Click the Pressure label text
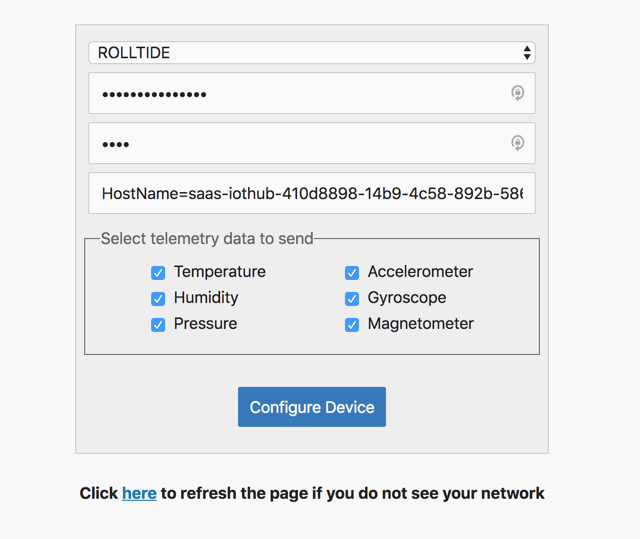 click(x=206, y=324)
